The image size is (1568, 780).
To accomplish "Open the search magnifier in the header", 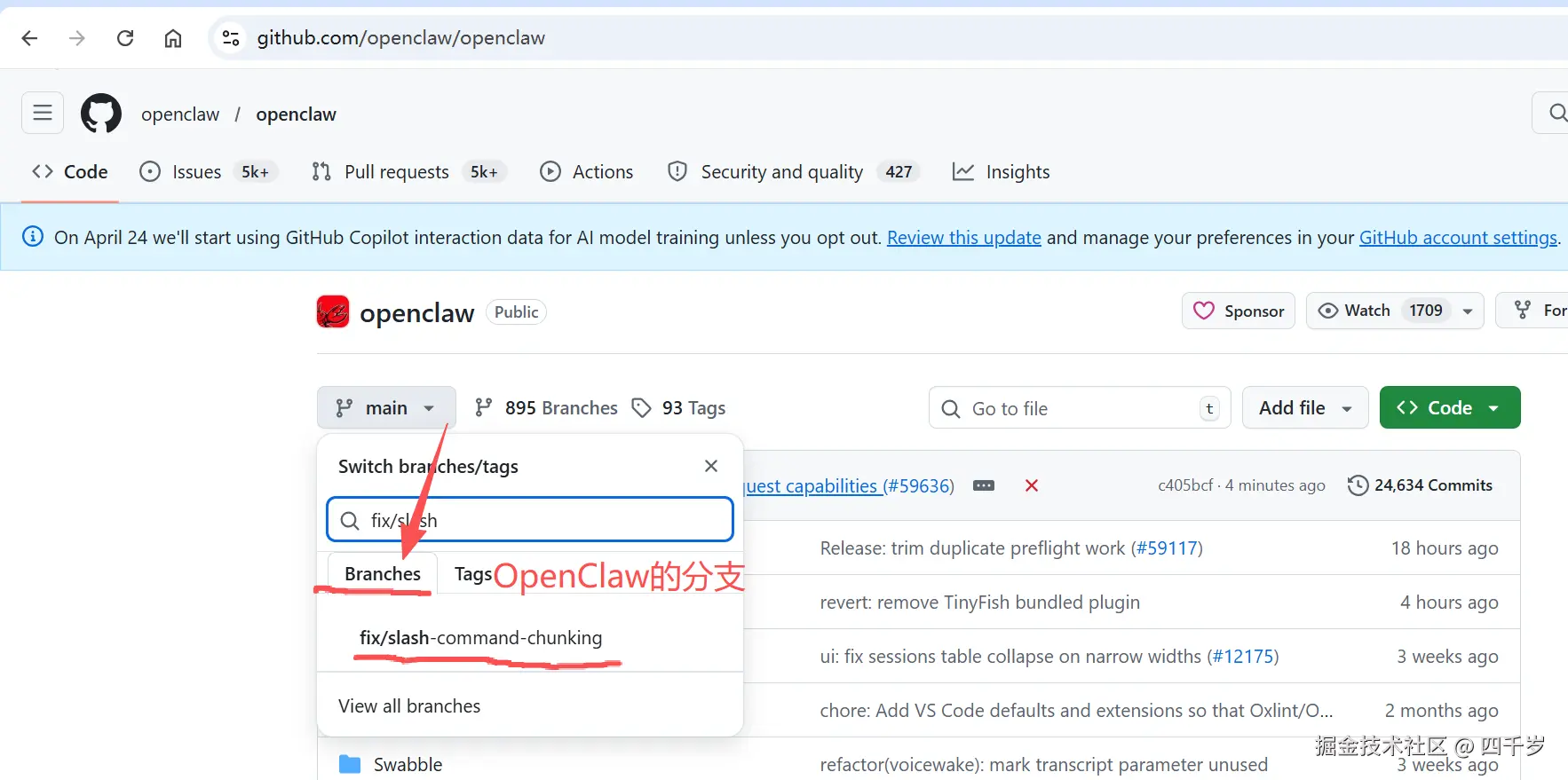I will coord(1556,113).
